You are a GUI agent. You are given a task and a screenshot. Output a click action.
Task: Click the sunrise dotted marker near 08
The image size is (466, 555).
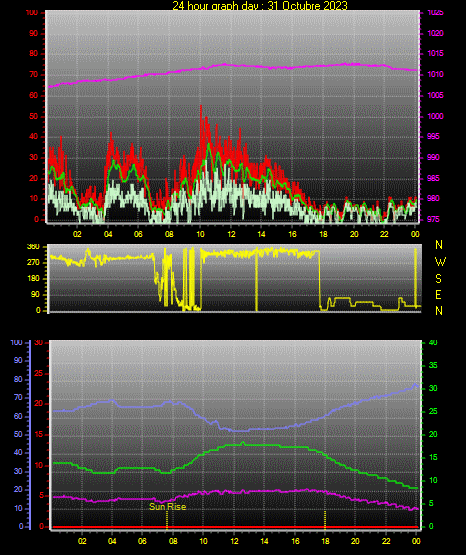(167, 520)
